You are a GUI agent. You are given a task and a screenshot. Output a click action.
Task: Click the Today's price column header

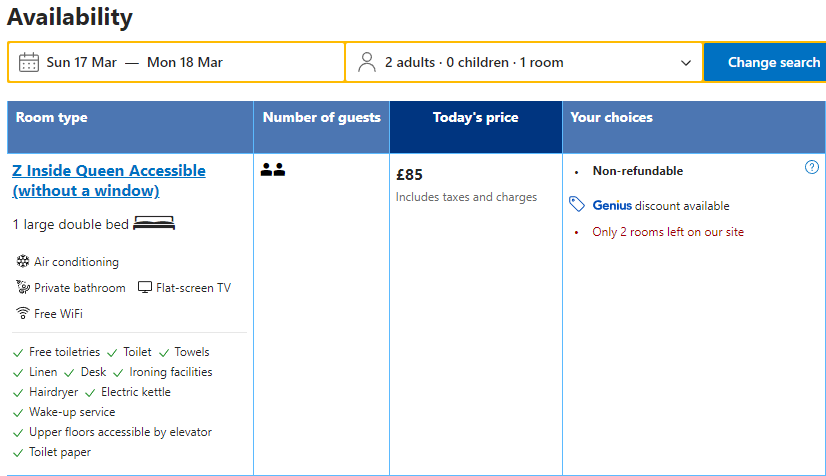(x=475, y=118)
